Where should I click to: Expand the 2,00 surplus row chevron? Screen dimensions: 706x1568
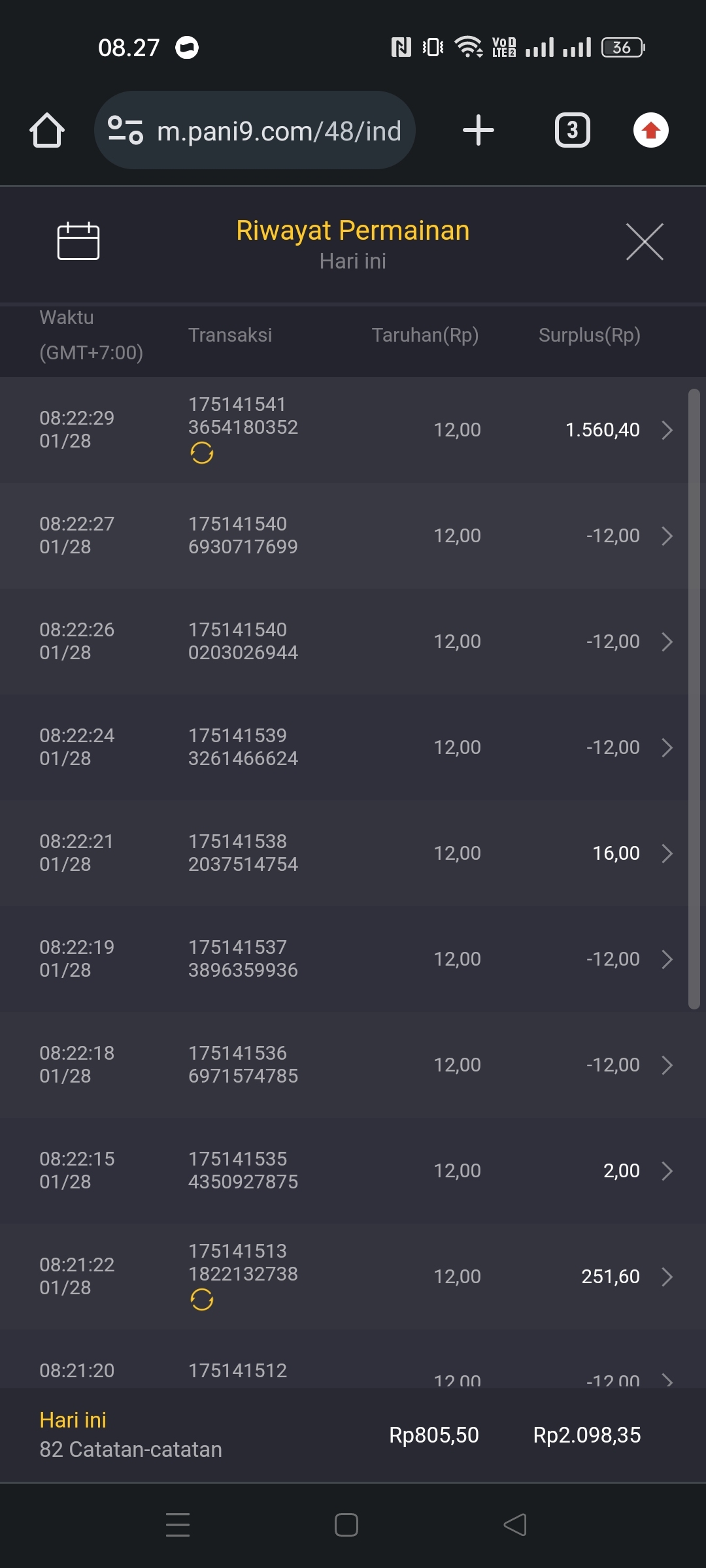click(667, 1171)
